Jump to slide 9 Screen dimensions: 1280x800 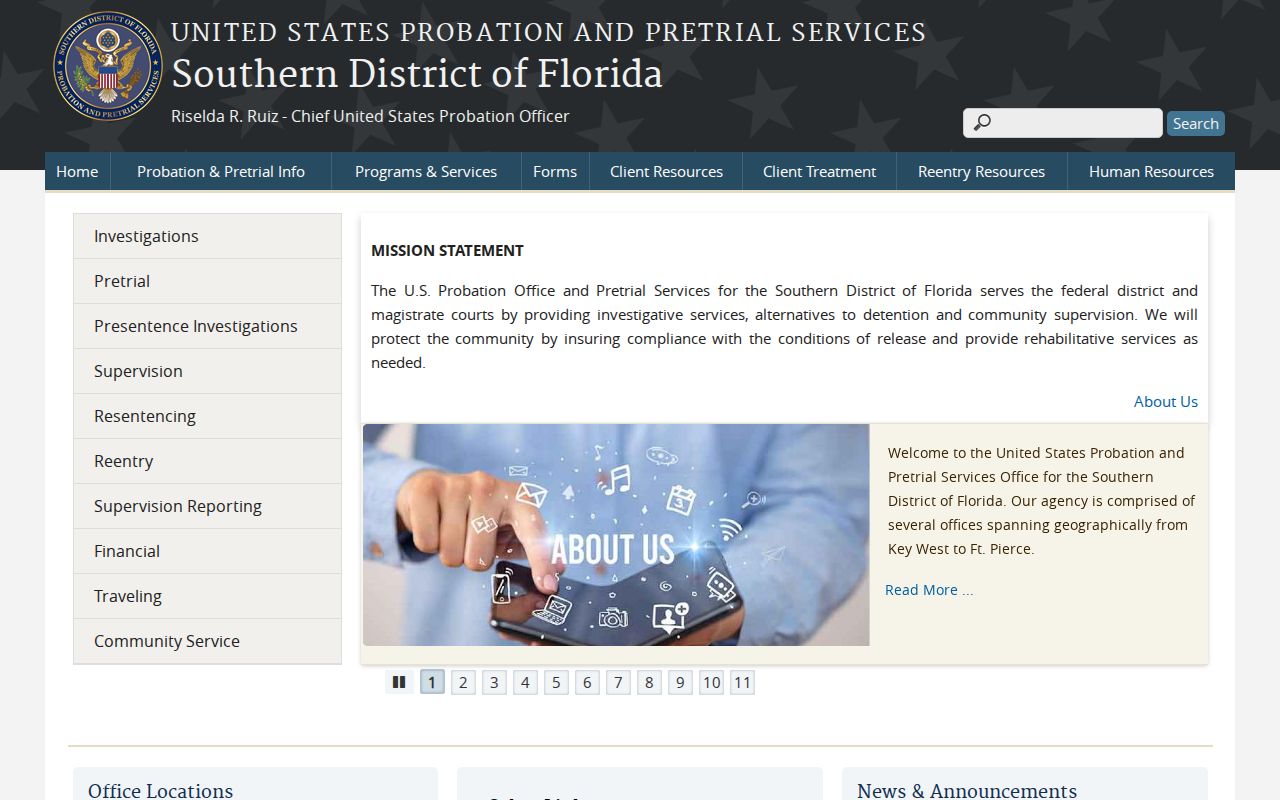coord(680,682)
